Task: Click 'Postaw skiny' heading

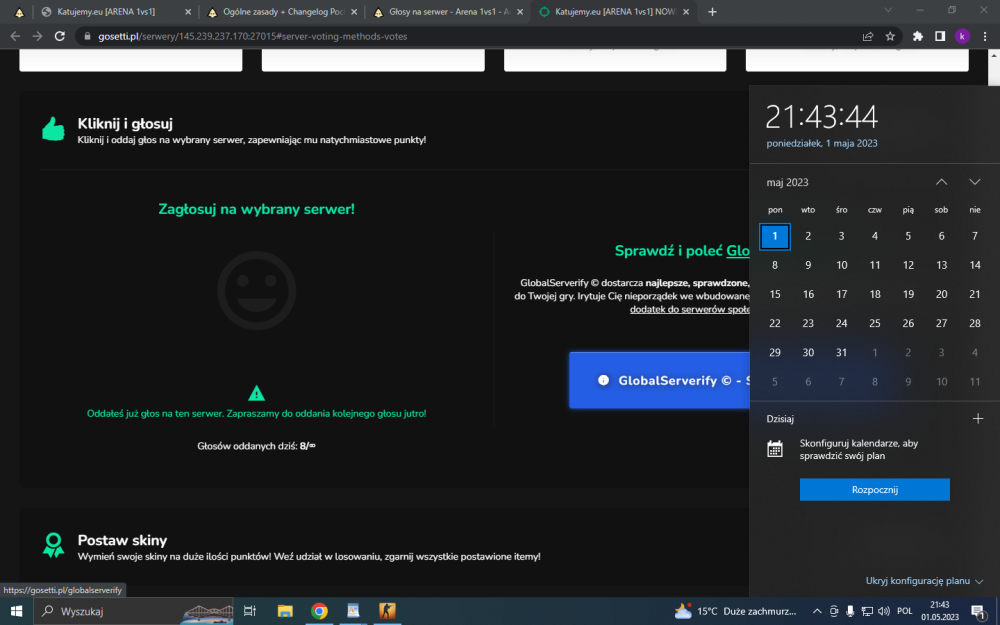Action: pyautogui.click(x=122, y=540)
